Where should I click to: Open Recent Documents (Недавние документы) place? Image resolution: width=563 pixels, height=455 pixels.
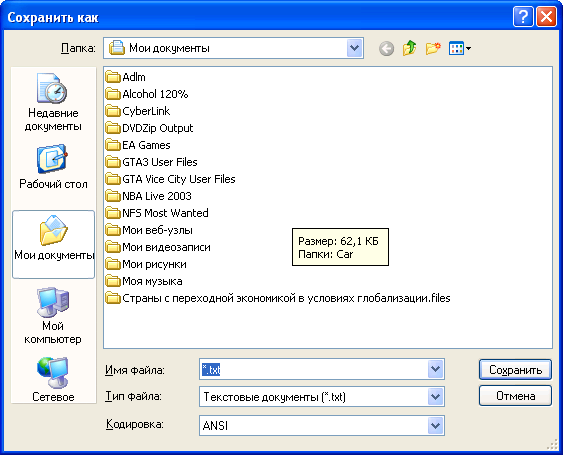coord(53,103)
